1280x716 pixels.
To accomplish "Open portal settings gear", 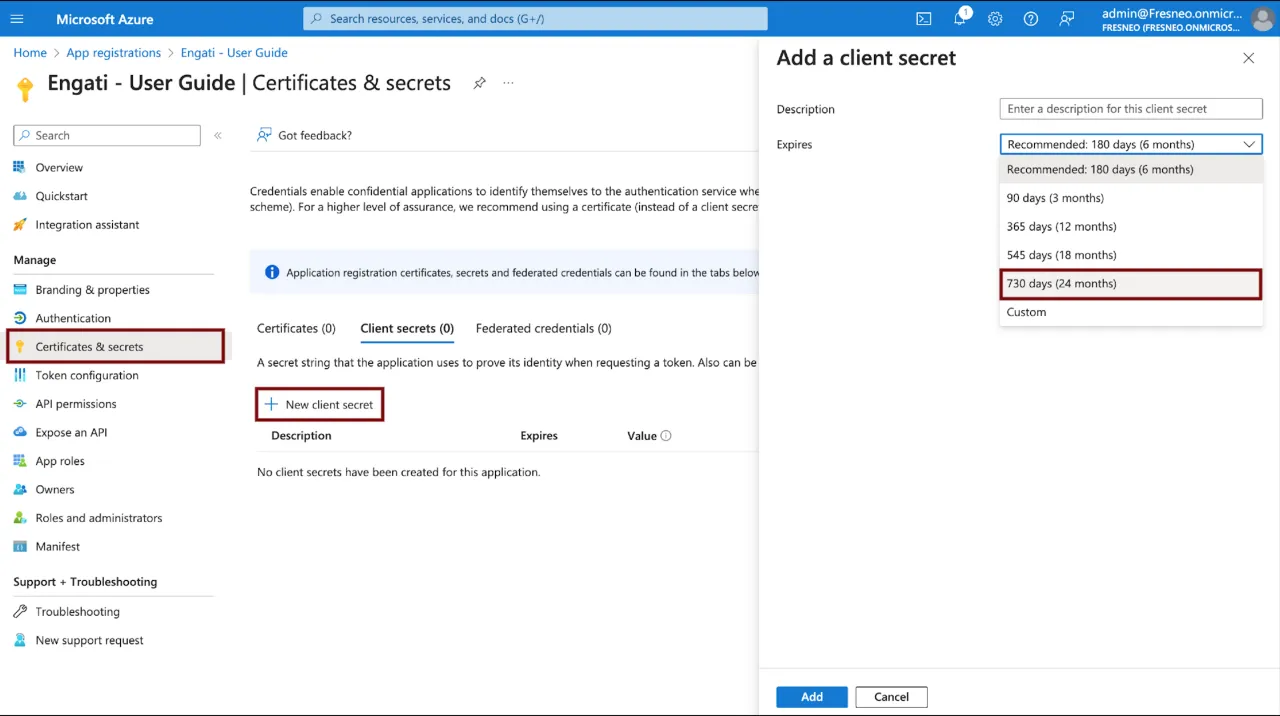I will click(x=995, y=19).
